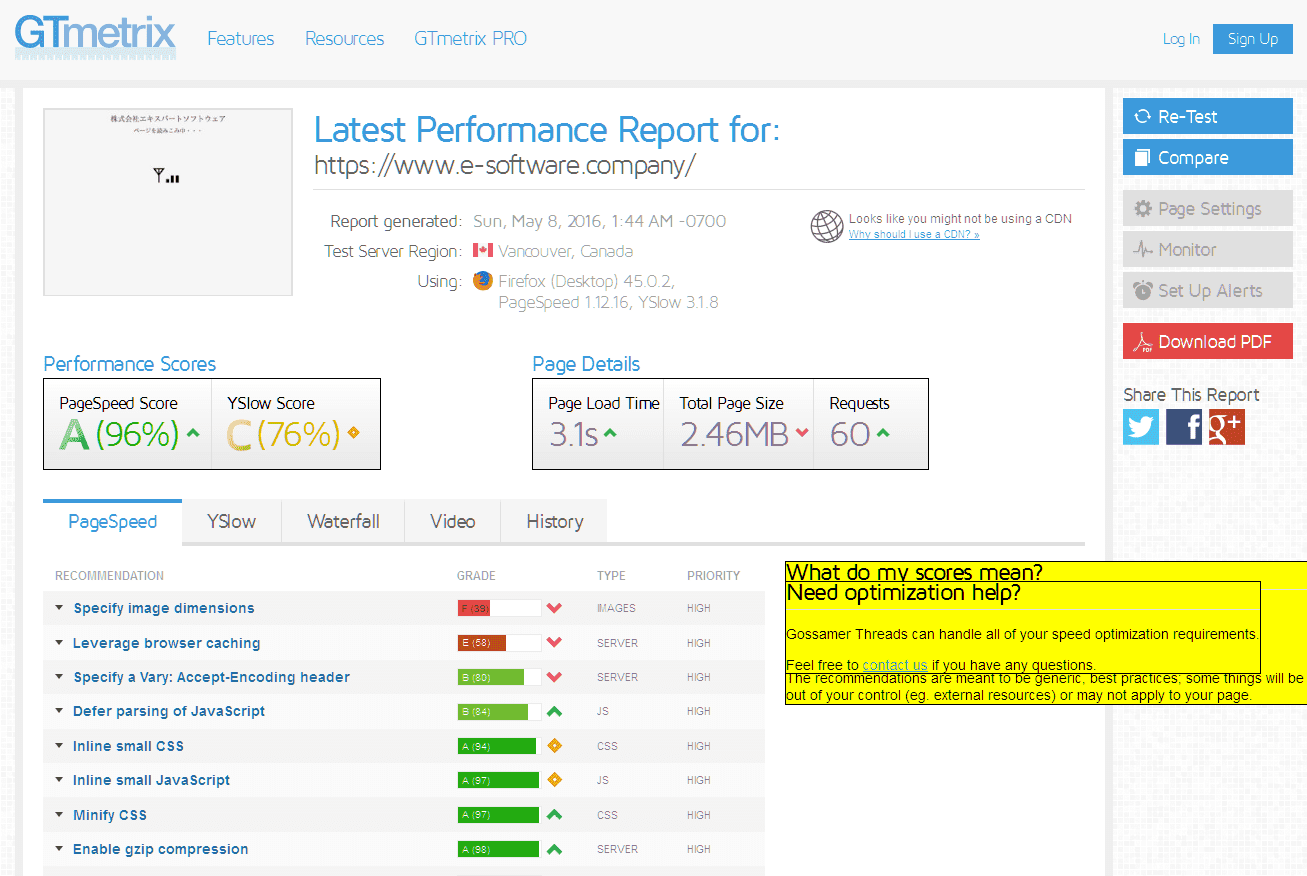Click the YSlow Score diamond indicator
This screenshot has height=876, width=1307.
coord(352,434)
